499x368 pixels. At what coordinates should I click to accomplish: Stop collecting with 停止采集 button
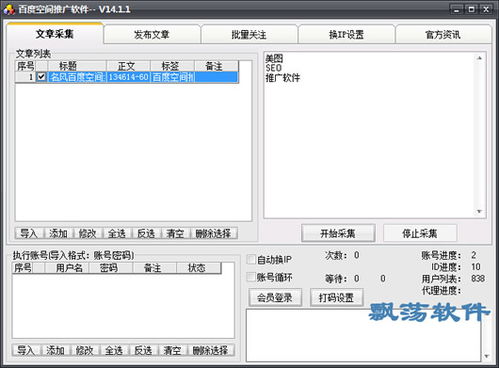pos(420,233)
